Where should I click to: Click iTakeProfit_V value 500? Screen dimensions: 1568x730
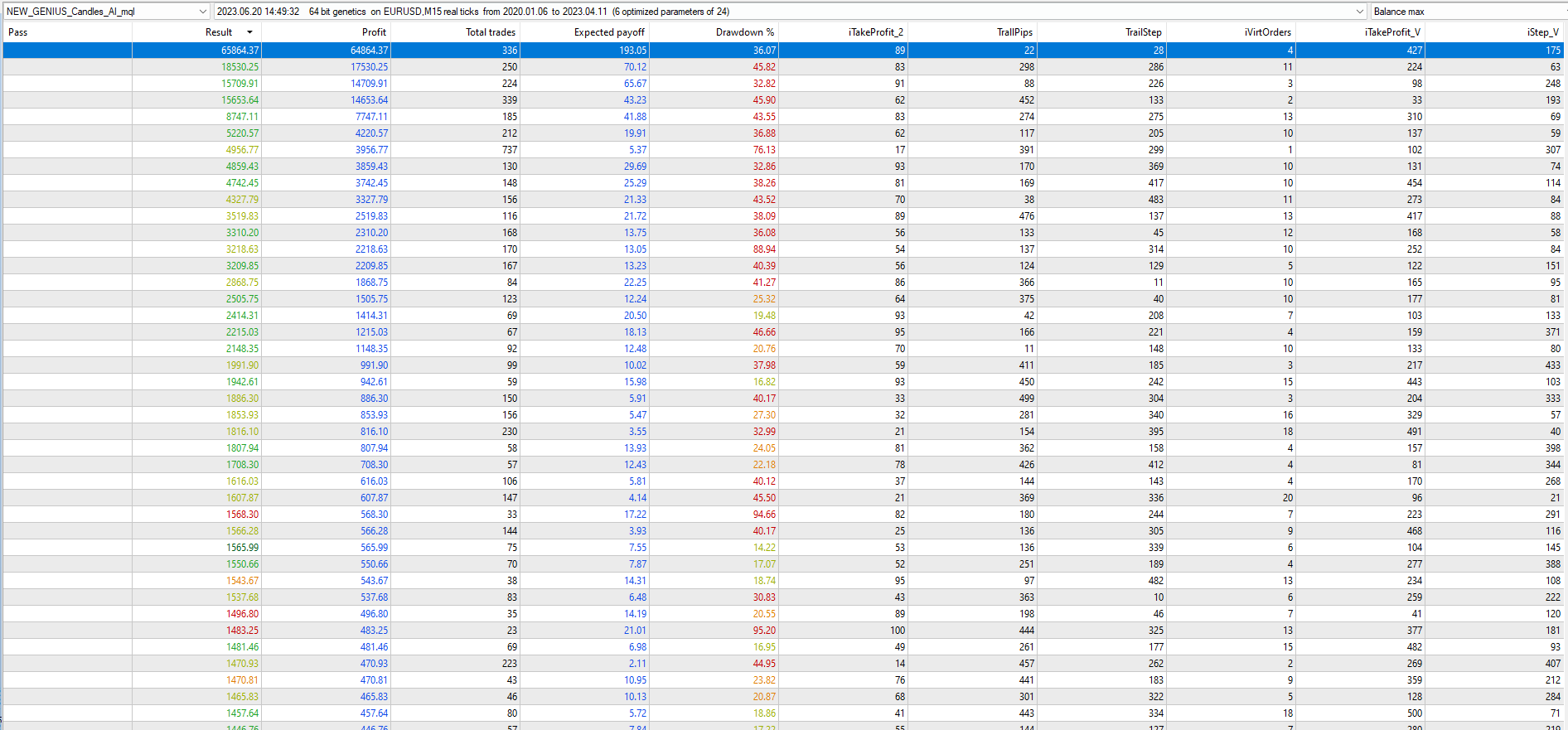click(1414, 713)
